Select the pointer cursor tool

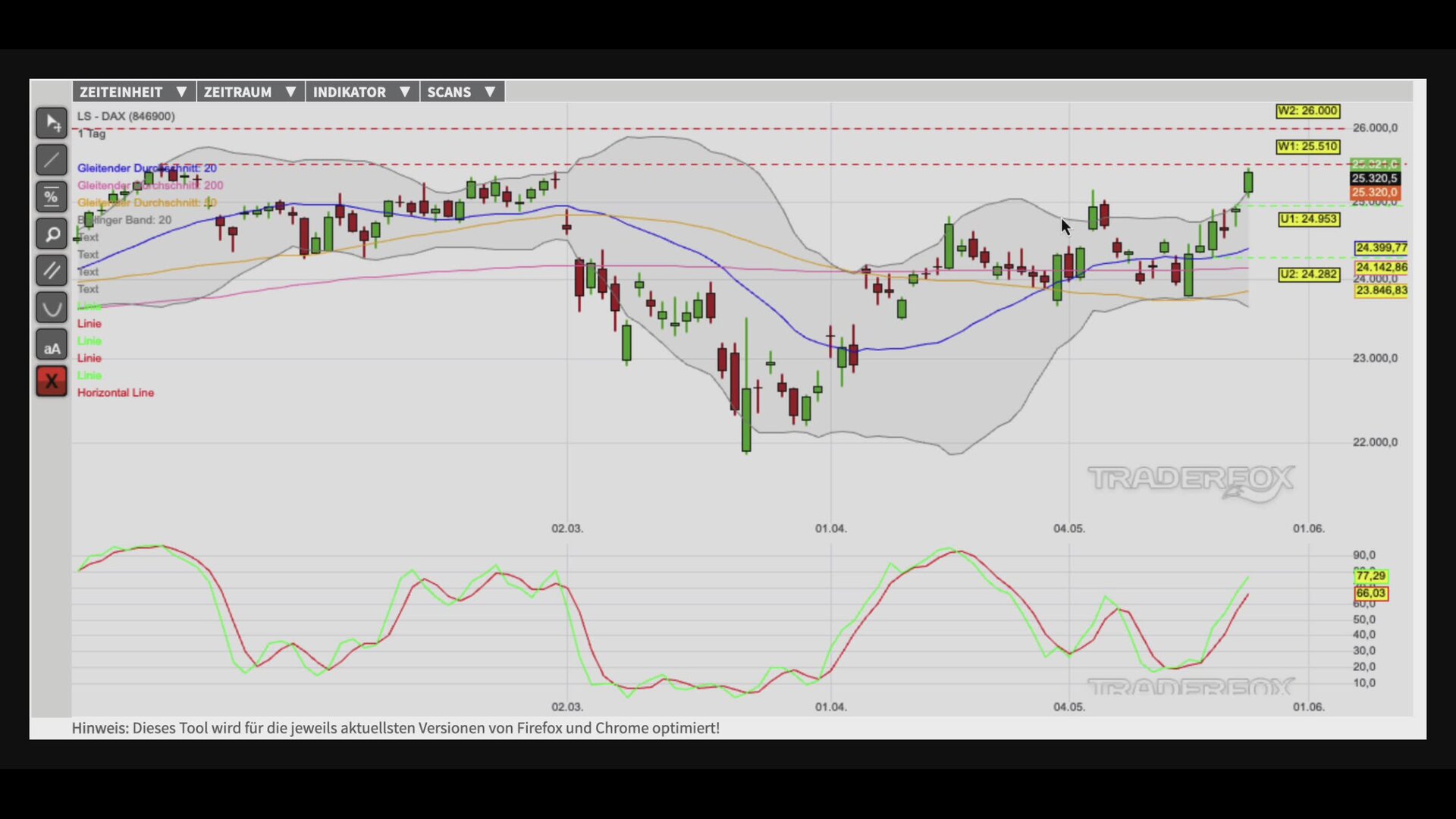pyautogui.click(x=52, y=123)
